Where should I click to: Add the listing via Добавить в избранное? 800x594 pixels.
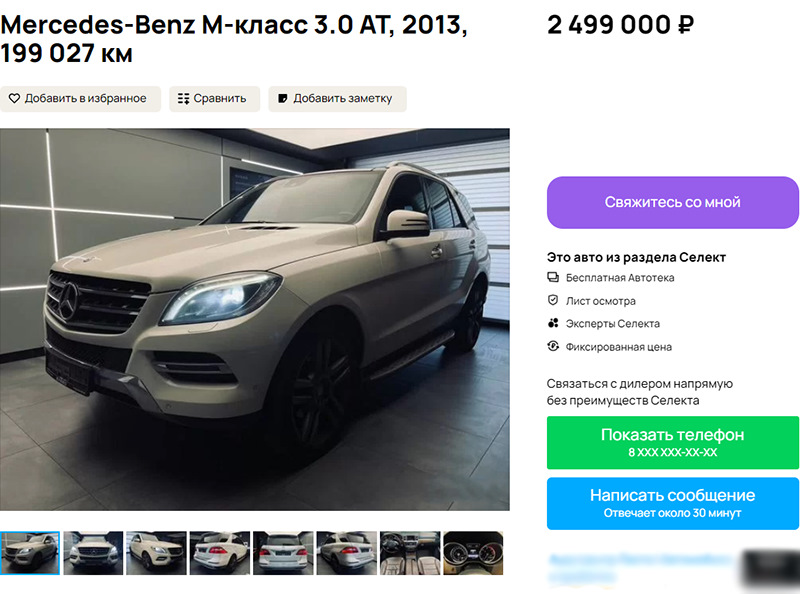(80, 98)
